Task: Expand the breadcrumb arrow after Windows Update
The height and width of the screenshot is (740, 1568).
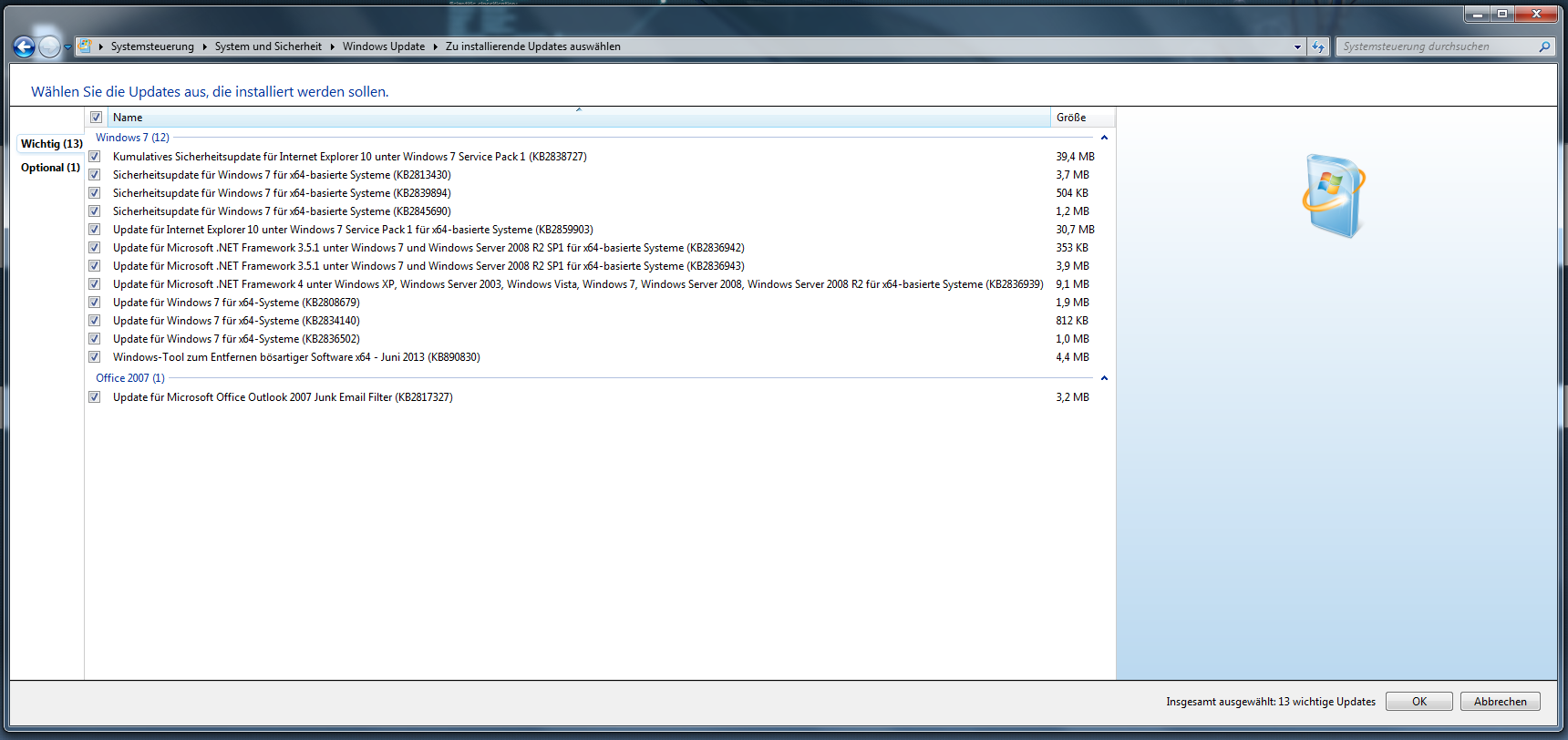Action: point(435,46)
